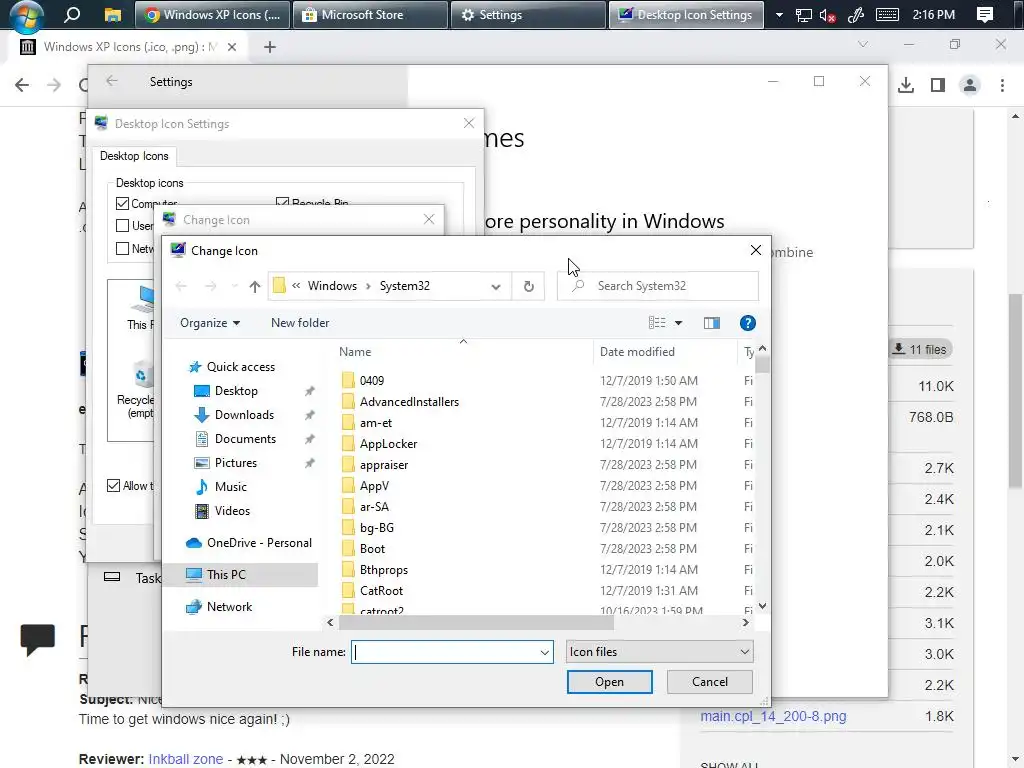Open touch keyboard tray icon
The width and height of the screenshot is (1024, 768).
[887, 14]
